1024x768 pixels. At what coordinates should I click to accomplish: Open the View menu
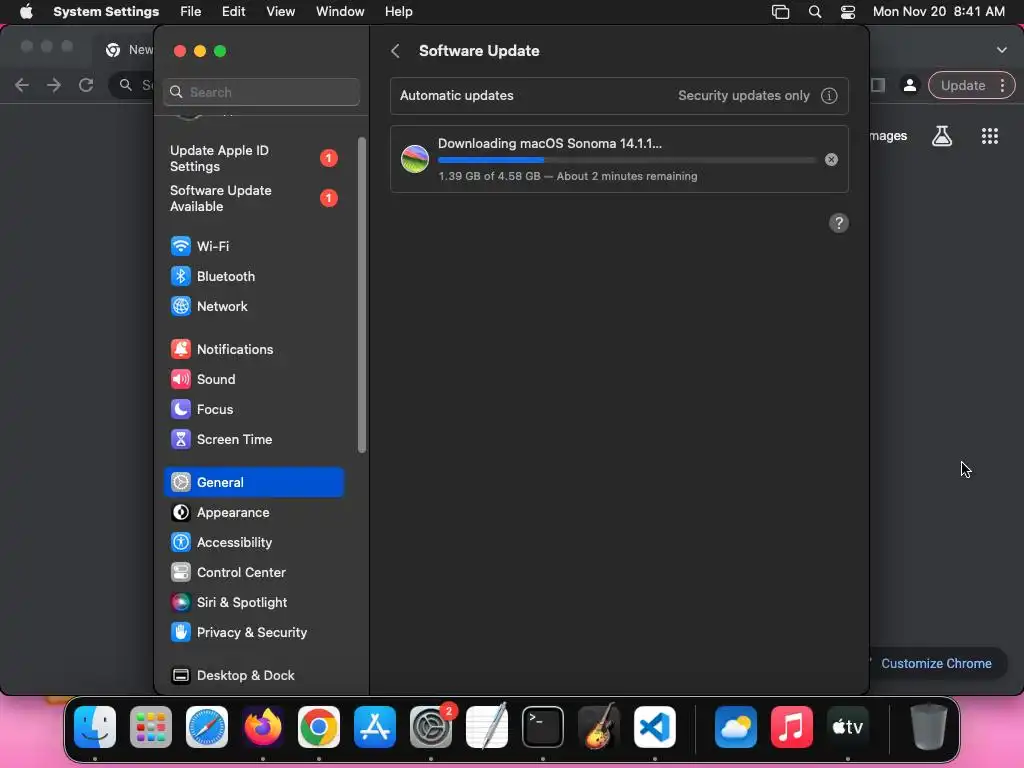pos(280,12)
